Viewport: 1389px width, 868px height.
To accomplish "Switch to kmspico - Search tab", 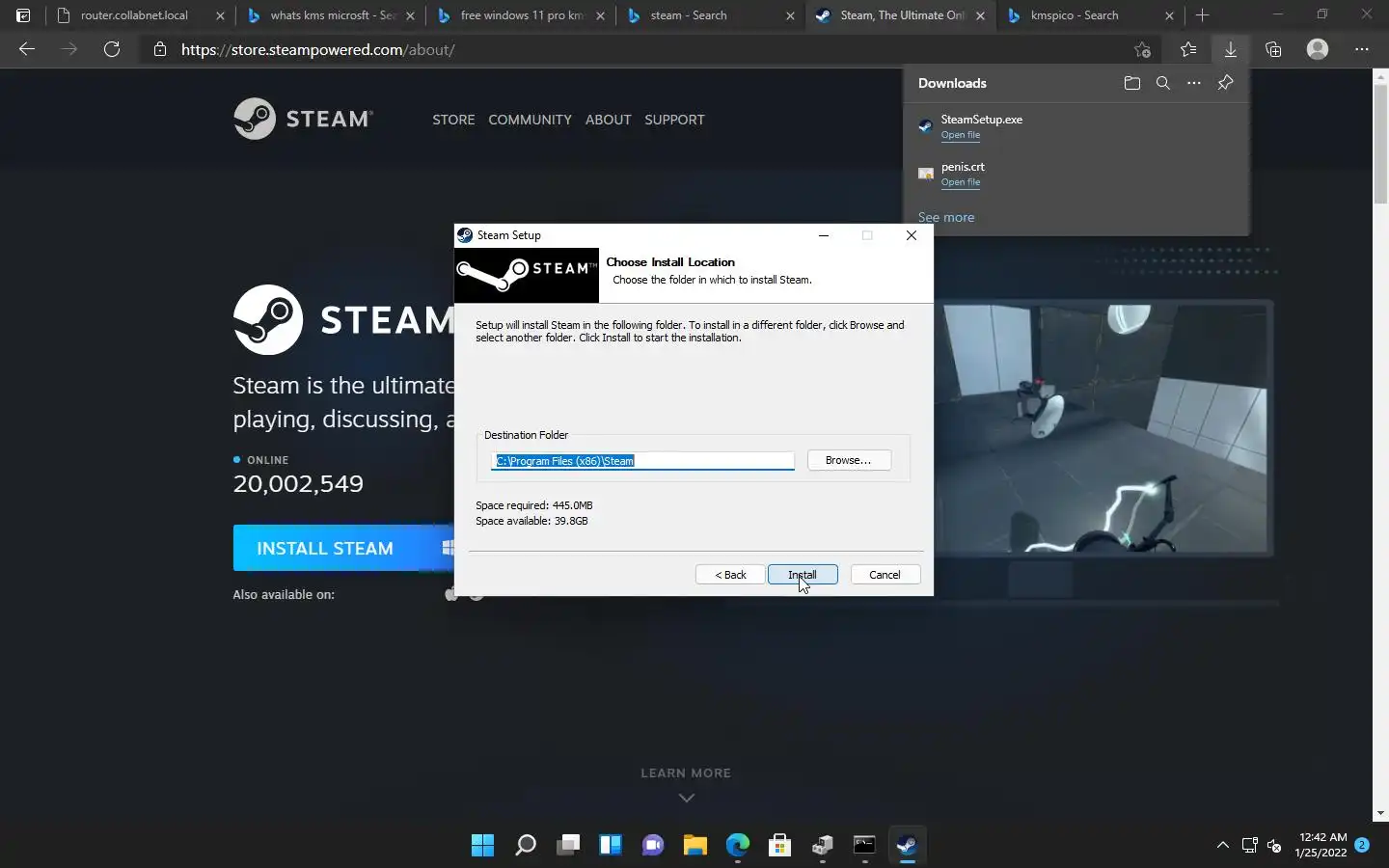I will [x=1091, y=15].
